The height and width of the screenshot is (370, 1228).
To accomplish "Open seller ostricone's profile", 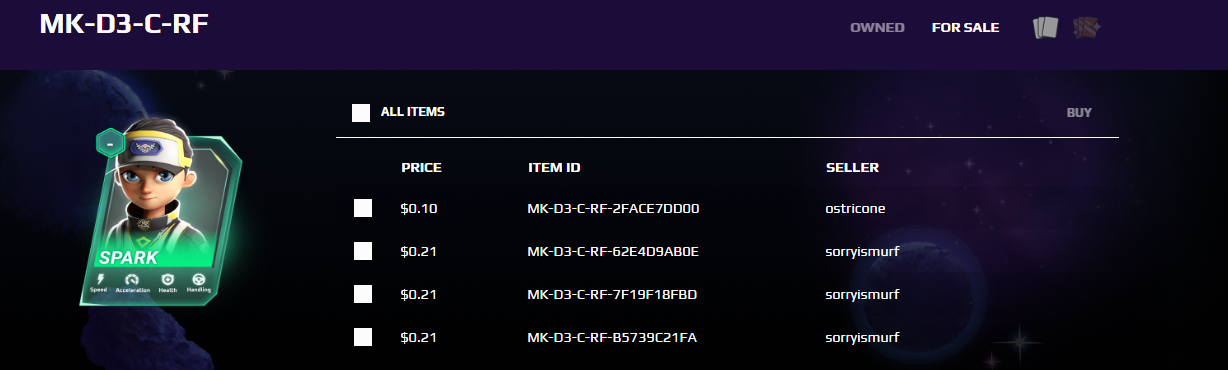I will 849,208.
